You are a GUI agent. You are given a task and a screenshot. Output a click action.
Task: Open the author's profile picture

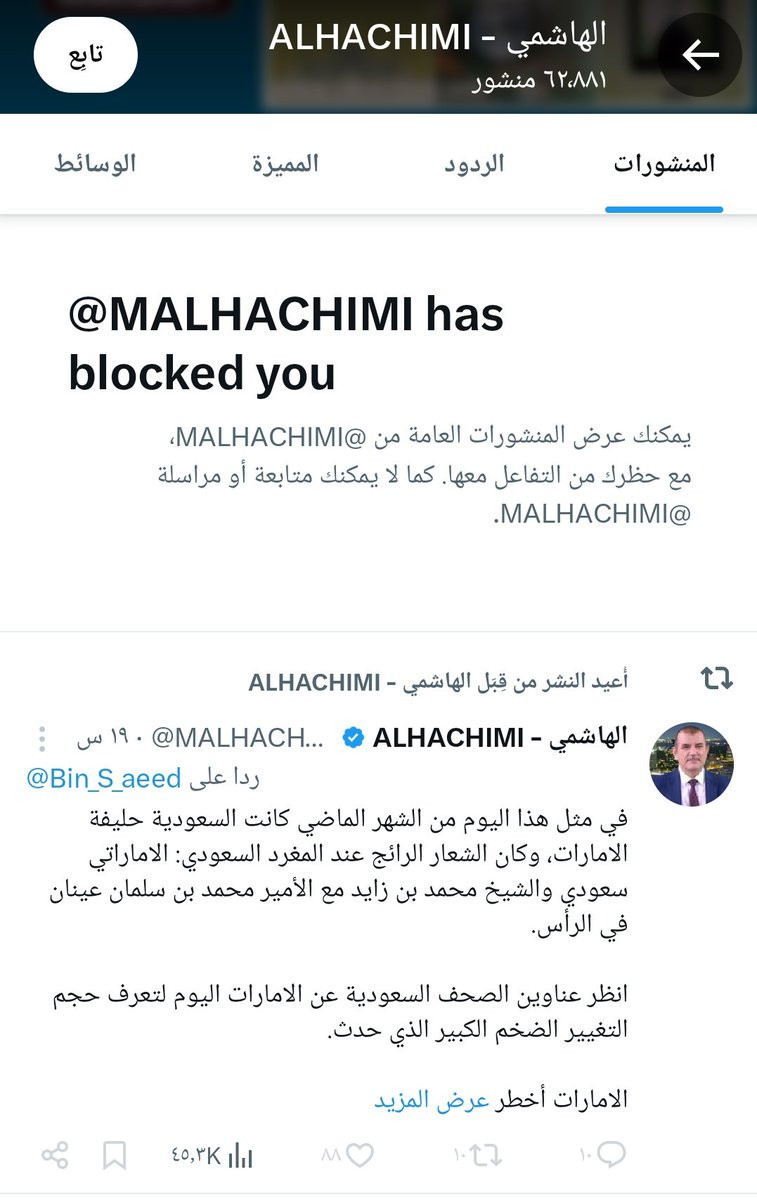coord(692,765)
